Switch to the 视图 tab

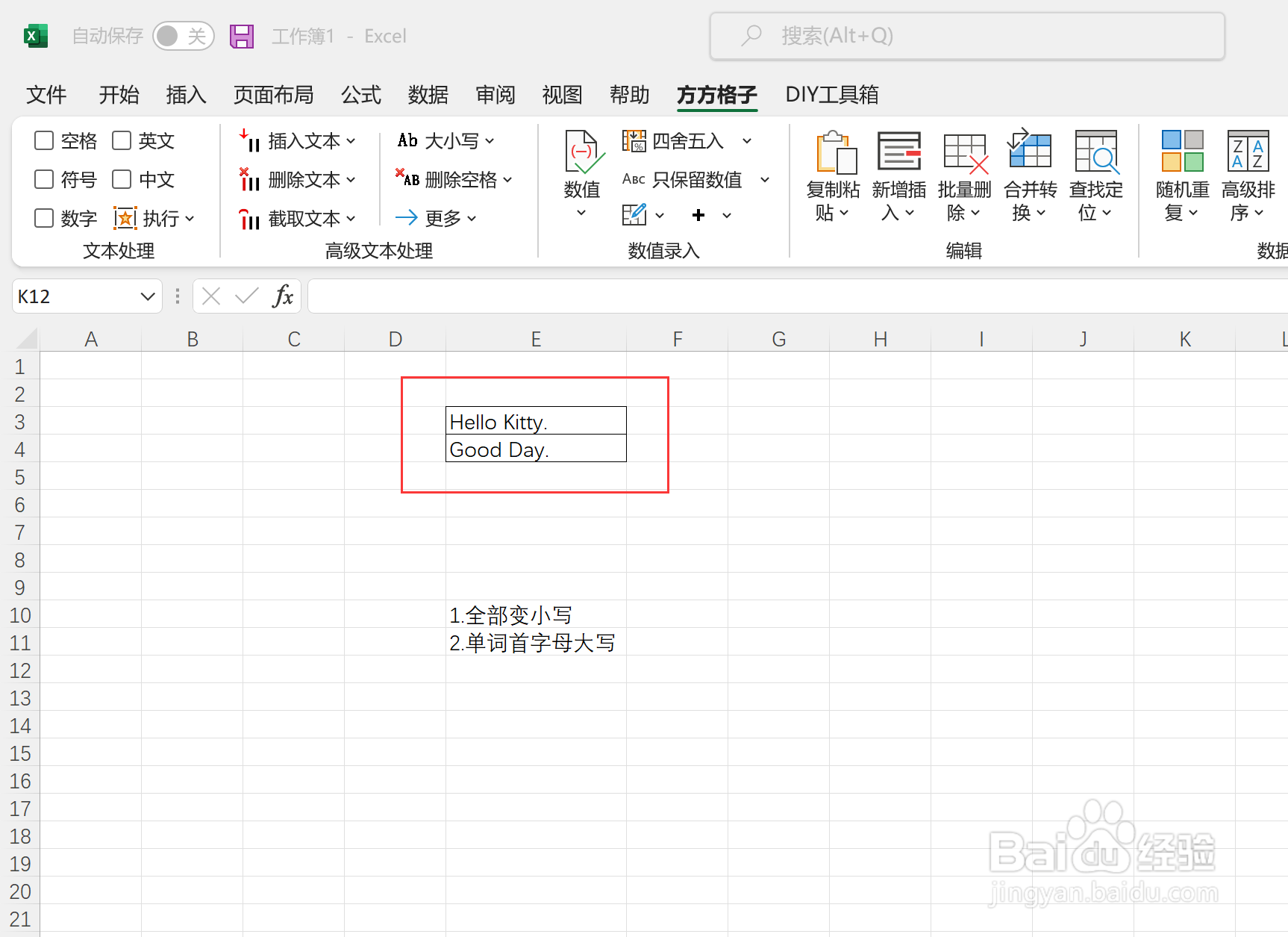tap(562, 95)
